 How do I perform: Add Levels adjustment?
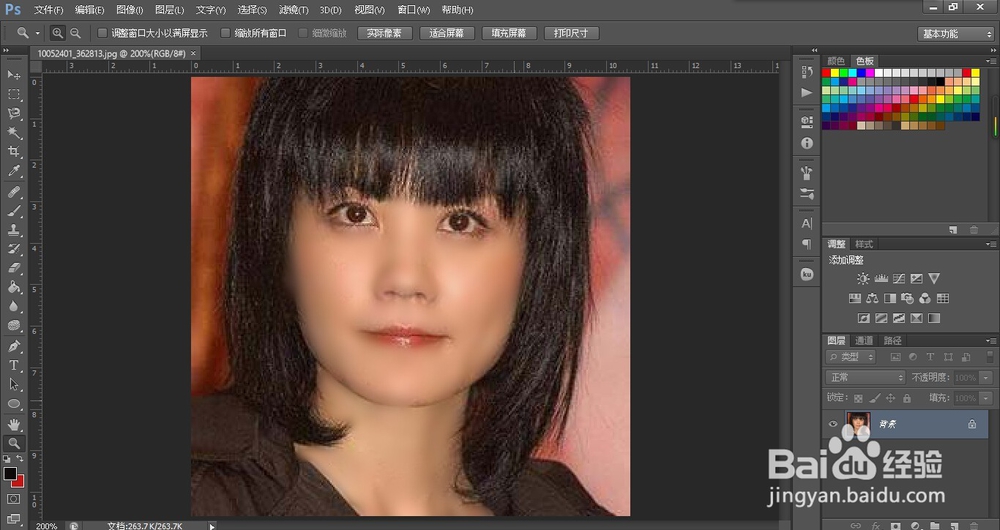click(x=881, y=279)
